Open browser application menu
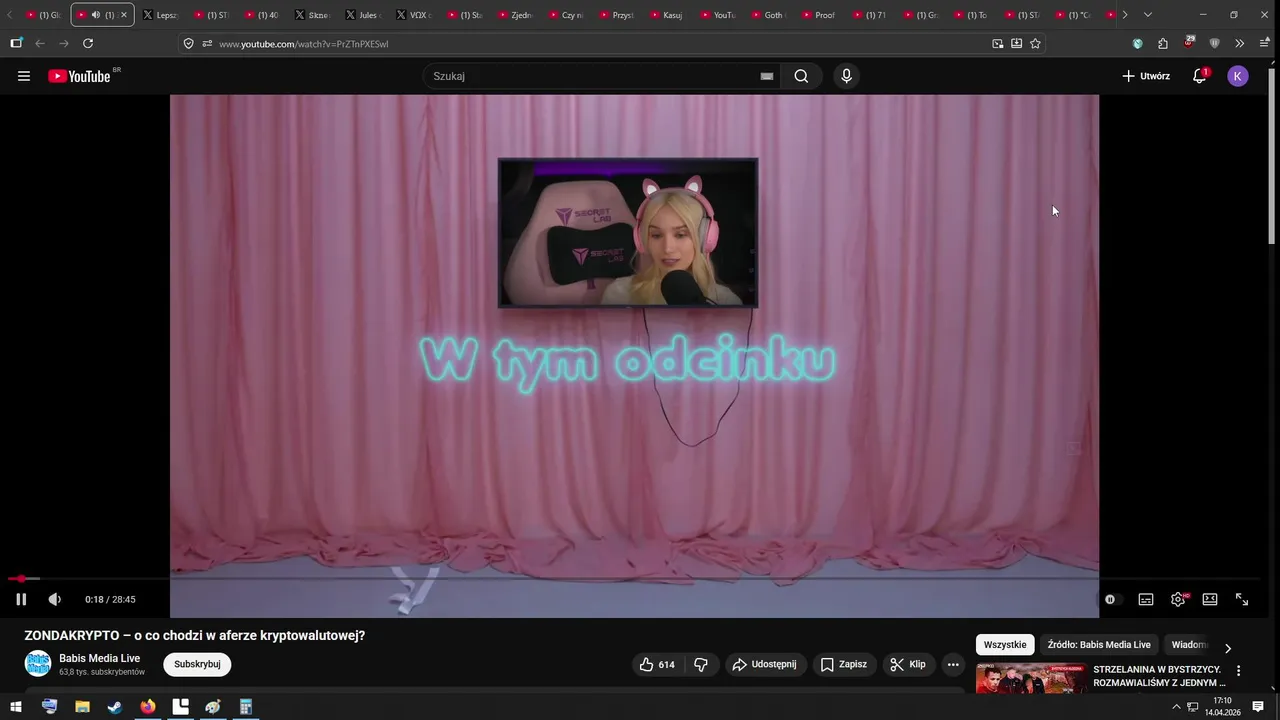1280x720 pixels. point(1266,43)
